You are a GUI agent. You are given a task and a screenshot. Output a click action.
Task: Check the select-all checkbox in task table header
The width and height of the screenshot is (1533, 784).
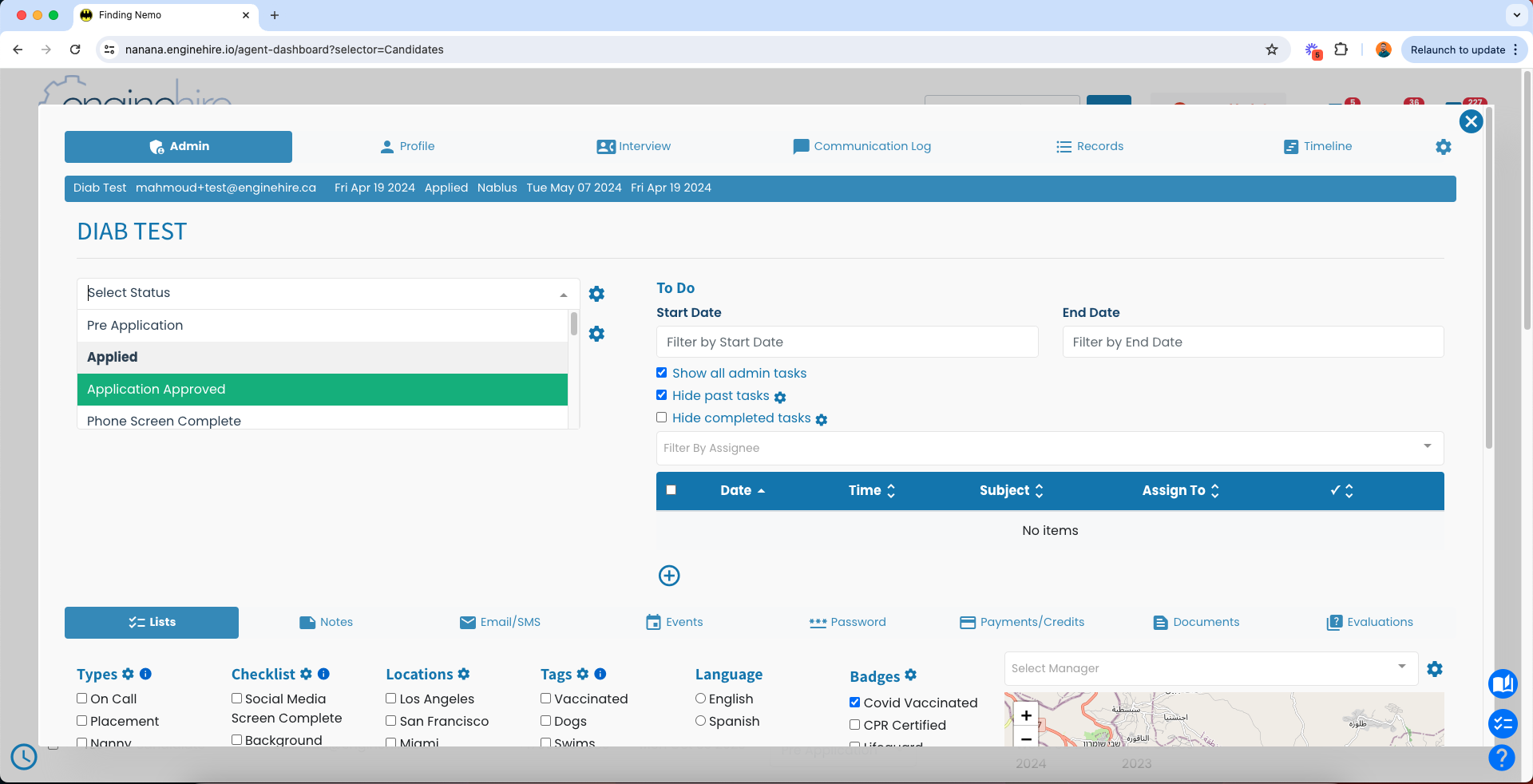tap(671, 490)
